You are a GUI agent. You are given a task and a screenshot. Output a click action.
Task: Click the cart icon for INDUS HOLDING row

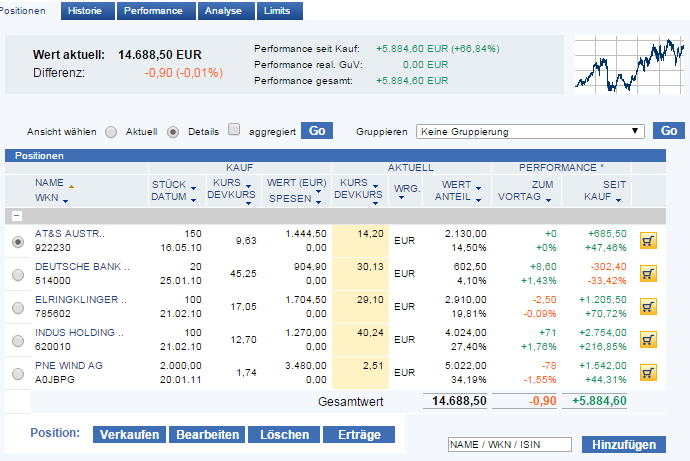pyautogui.click(x=648, y=340)
